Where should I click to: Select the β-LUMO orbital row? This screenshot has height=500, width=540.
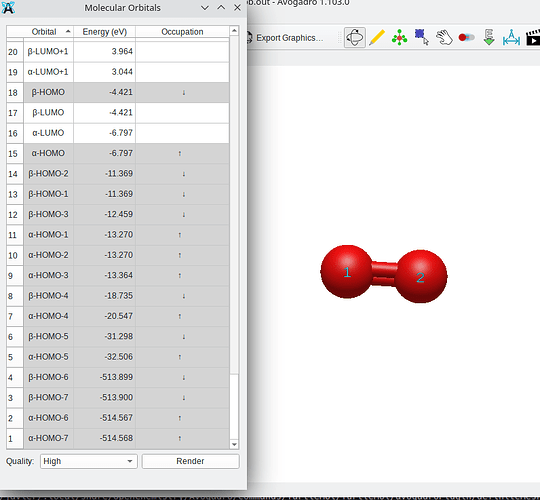(118, 113)
